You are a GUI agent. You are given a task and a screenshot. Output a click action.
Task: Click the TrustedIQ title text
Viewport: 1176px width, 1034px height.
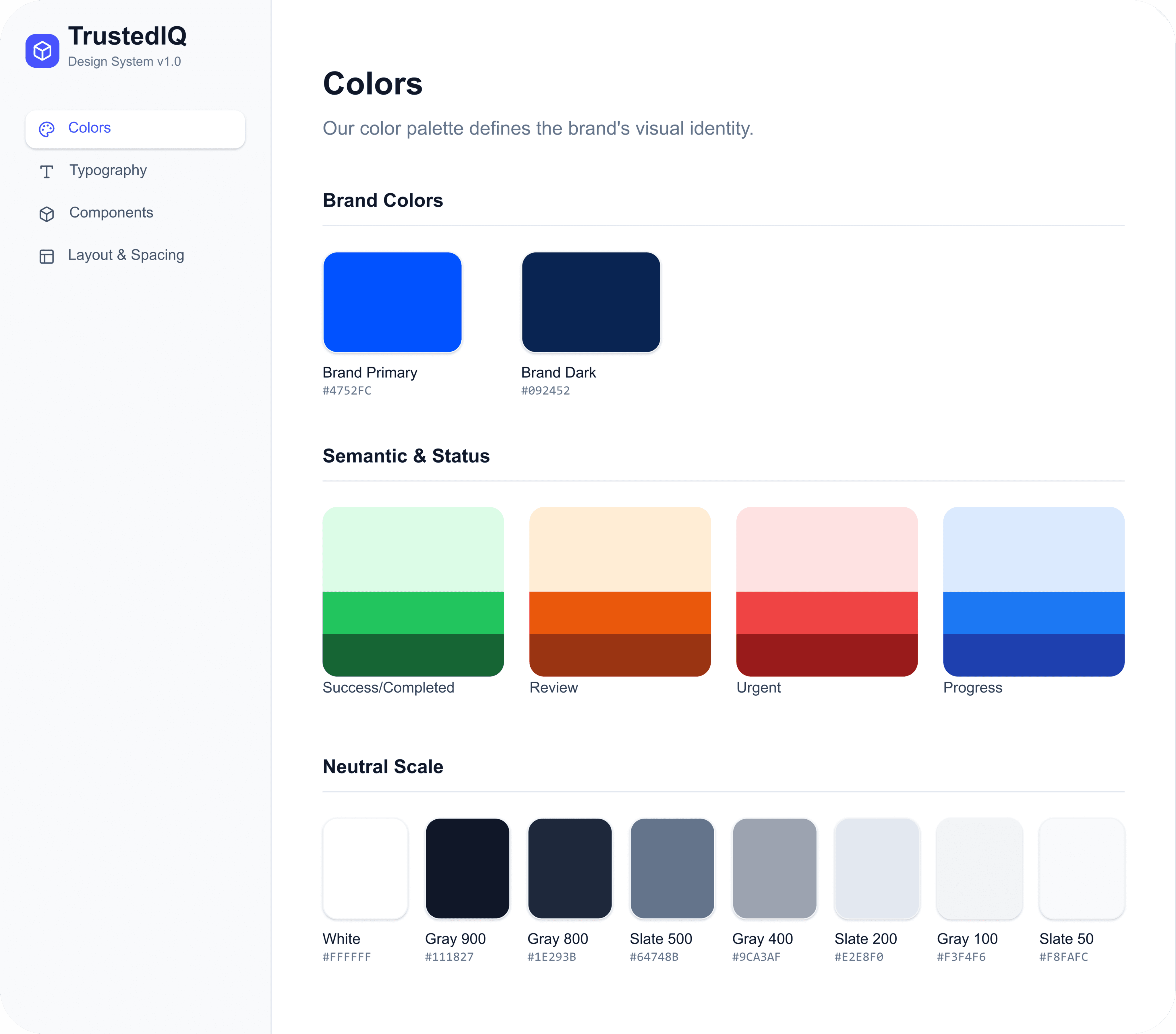click(127, 36)
